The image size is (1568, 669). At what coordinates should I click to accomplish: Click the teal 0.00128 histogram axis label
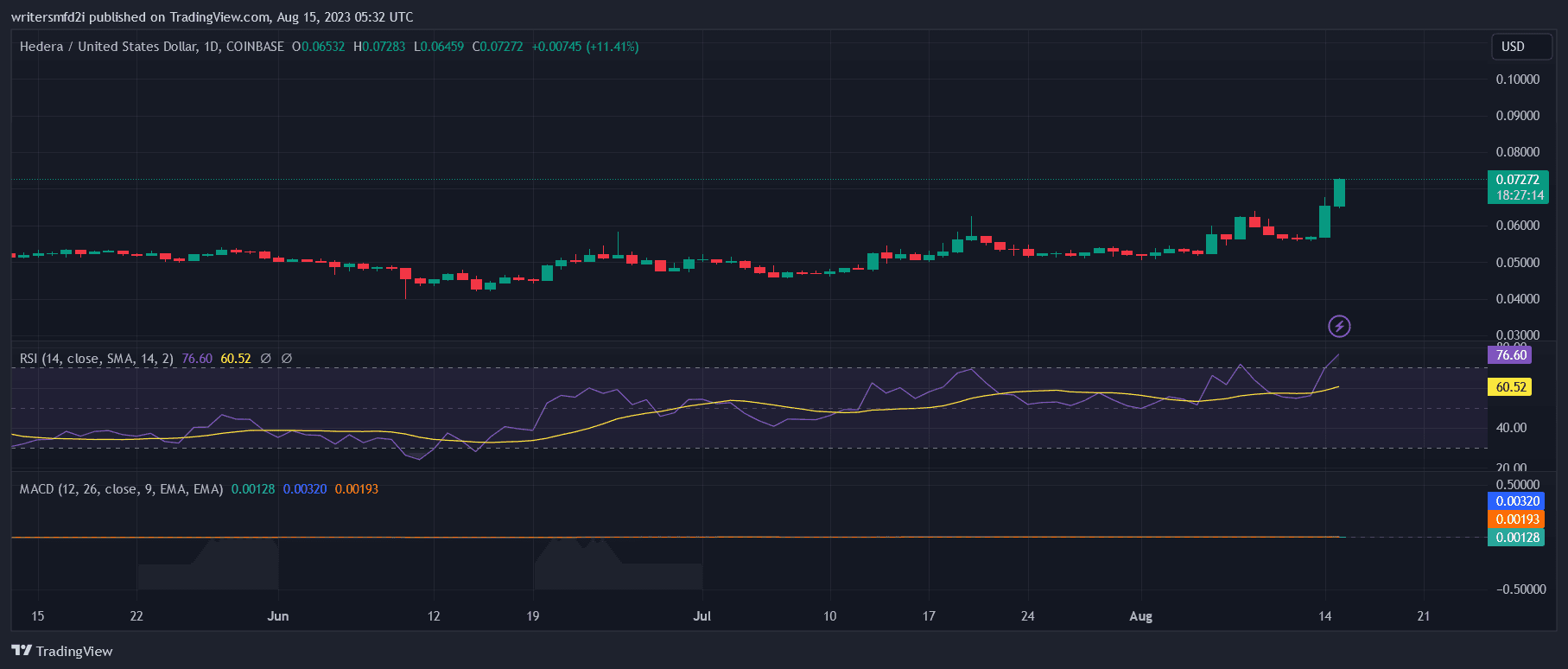1518,538
